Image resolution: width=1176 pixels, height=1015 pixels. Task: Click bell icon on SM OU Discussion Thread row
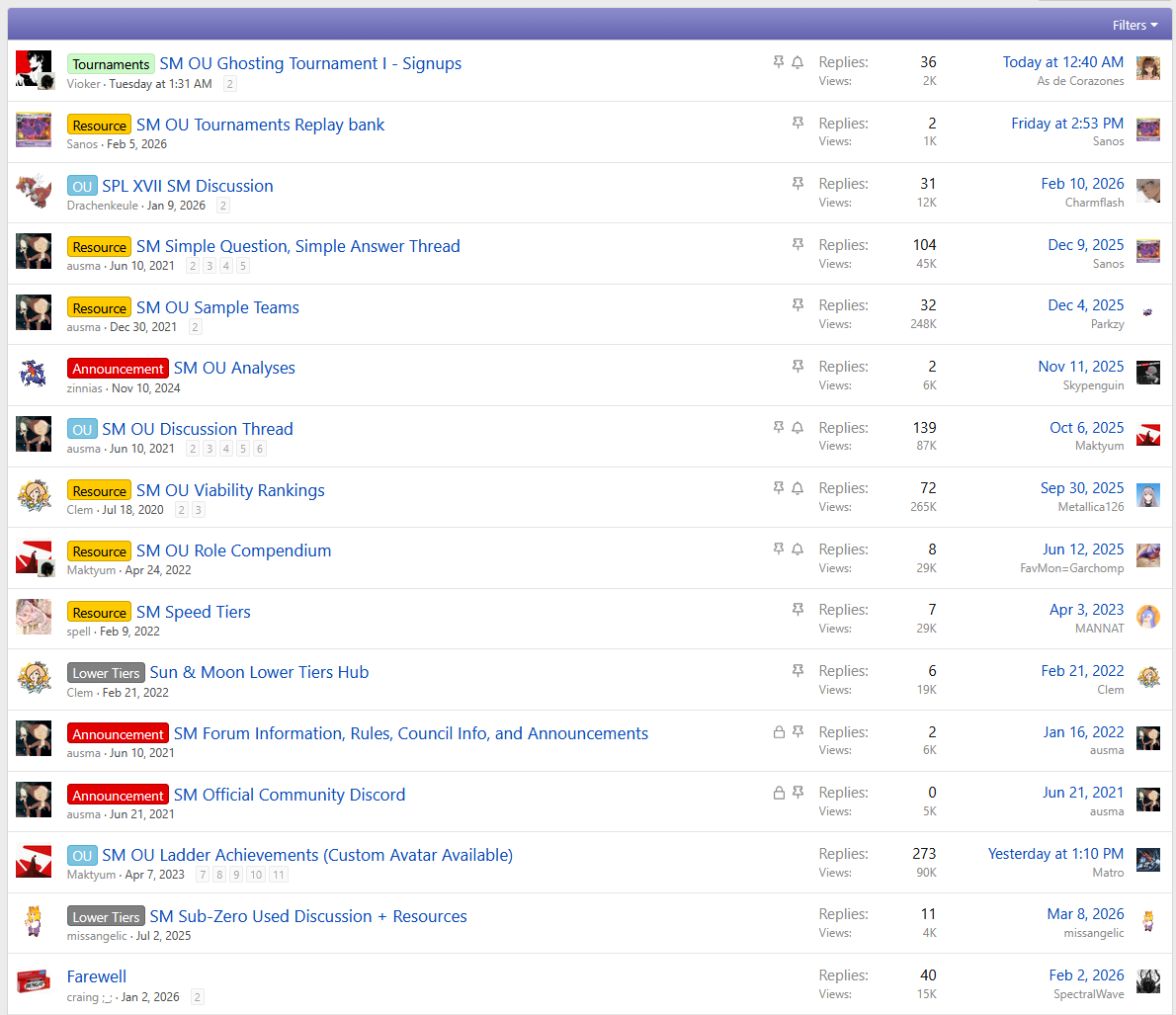coord(798,428)
